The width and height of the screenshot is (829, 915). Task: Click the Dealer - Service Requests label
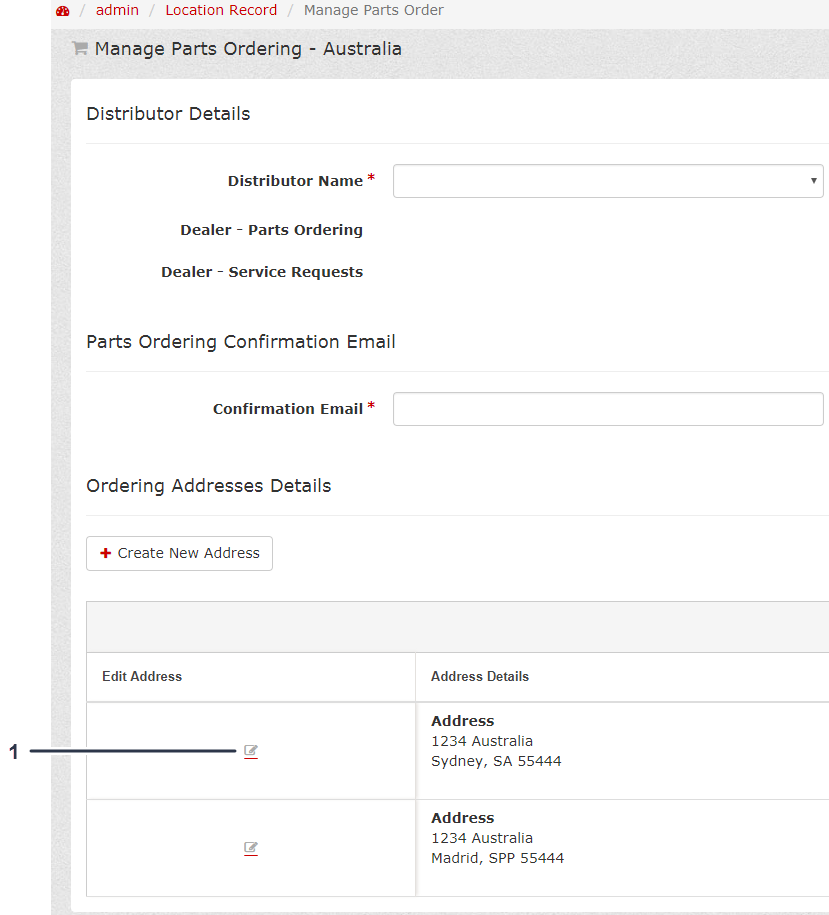coord(262,272)
